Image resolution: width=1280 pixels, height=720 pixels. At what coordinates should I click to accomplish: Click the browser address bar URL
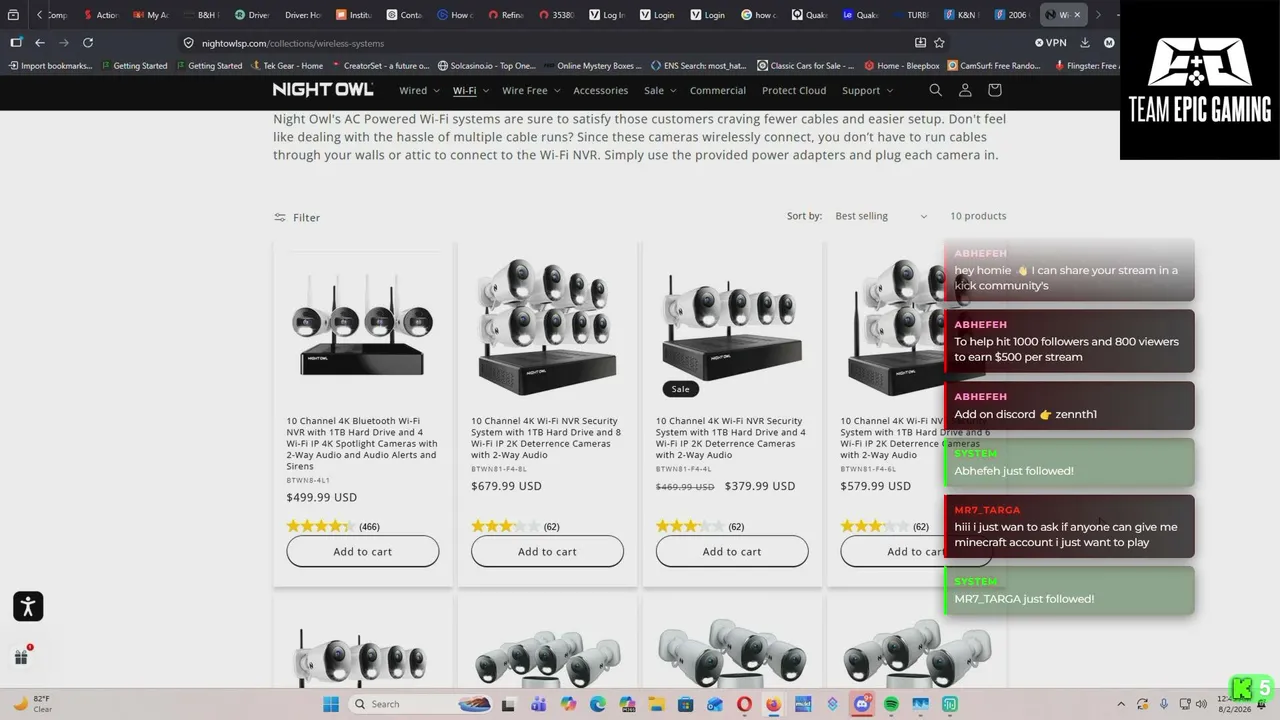point(293,43)
